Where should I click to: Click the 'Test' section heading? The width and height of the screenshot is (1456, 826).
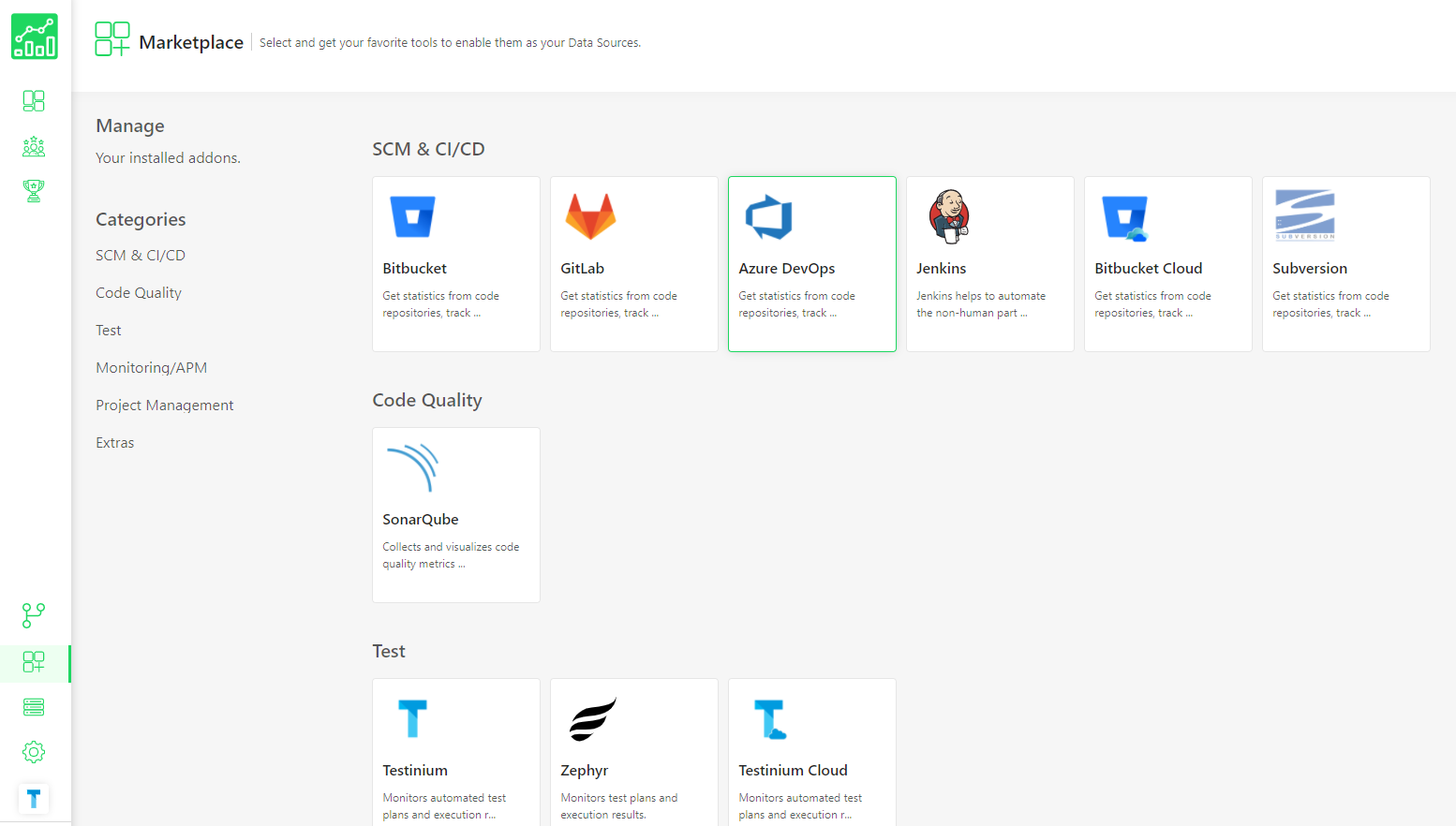pyautogui.click(x=389, y=651)
